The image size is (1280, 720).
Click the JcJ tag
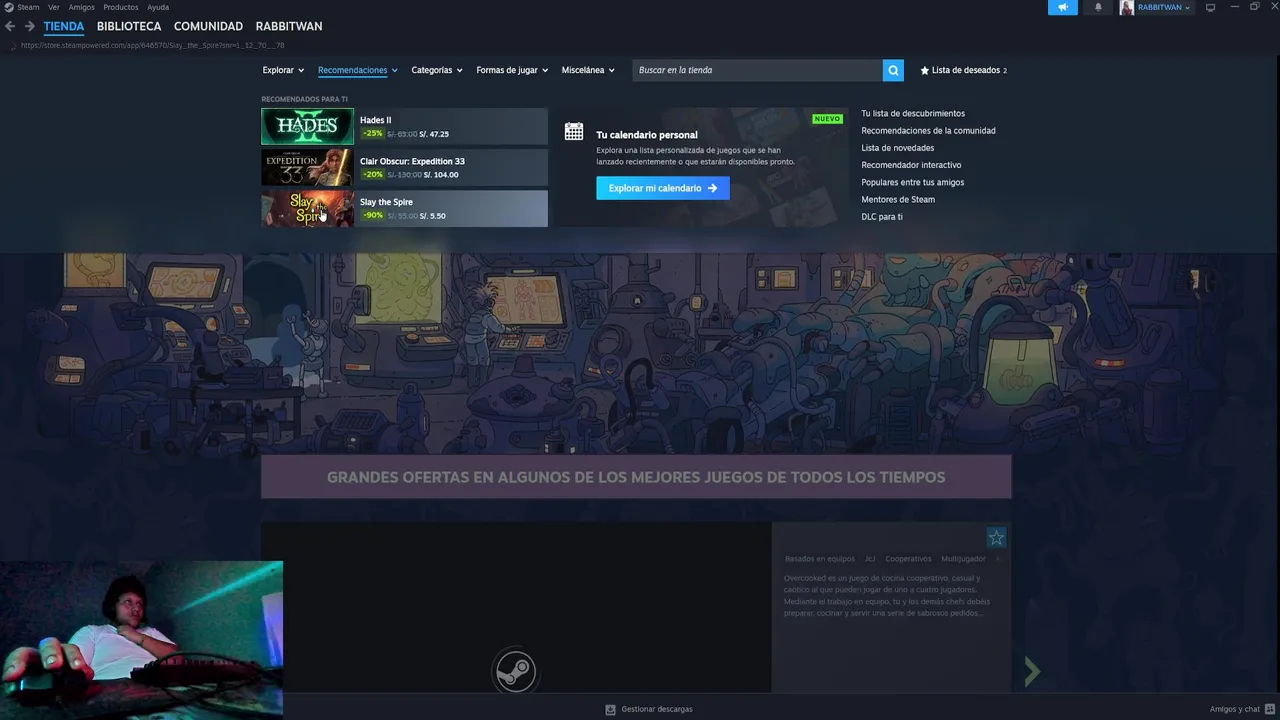870,559
